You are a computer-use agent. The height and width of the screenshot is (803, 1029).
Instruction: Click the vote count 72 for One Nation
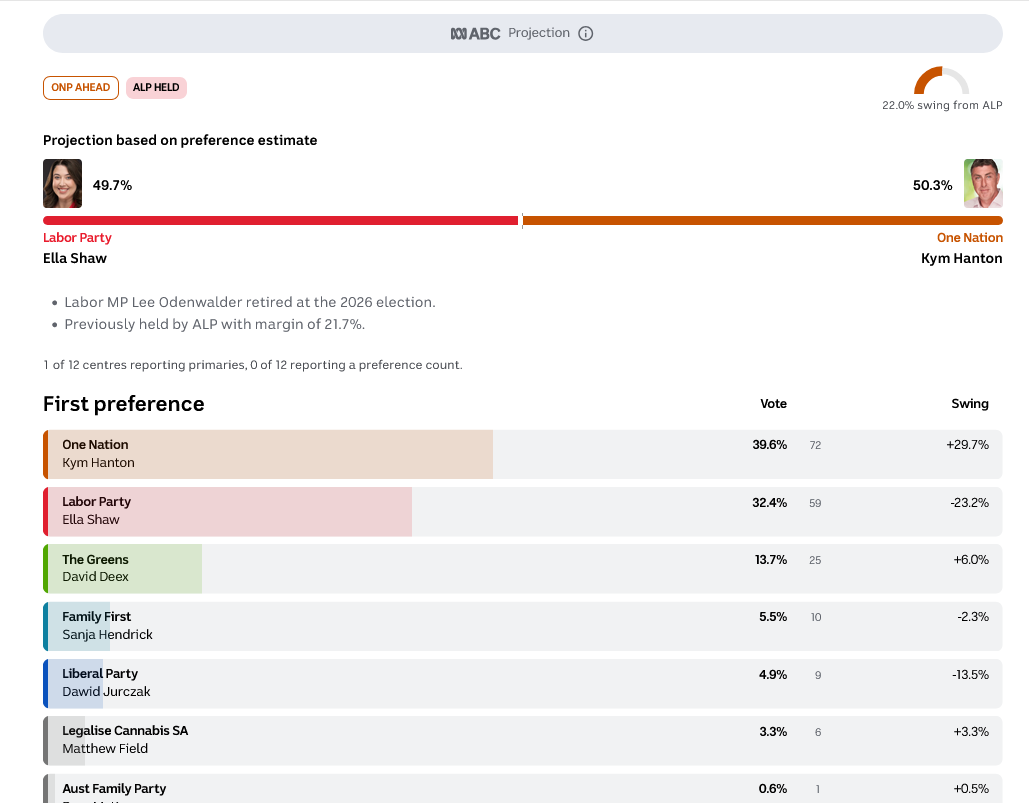[815, 445]
